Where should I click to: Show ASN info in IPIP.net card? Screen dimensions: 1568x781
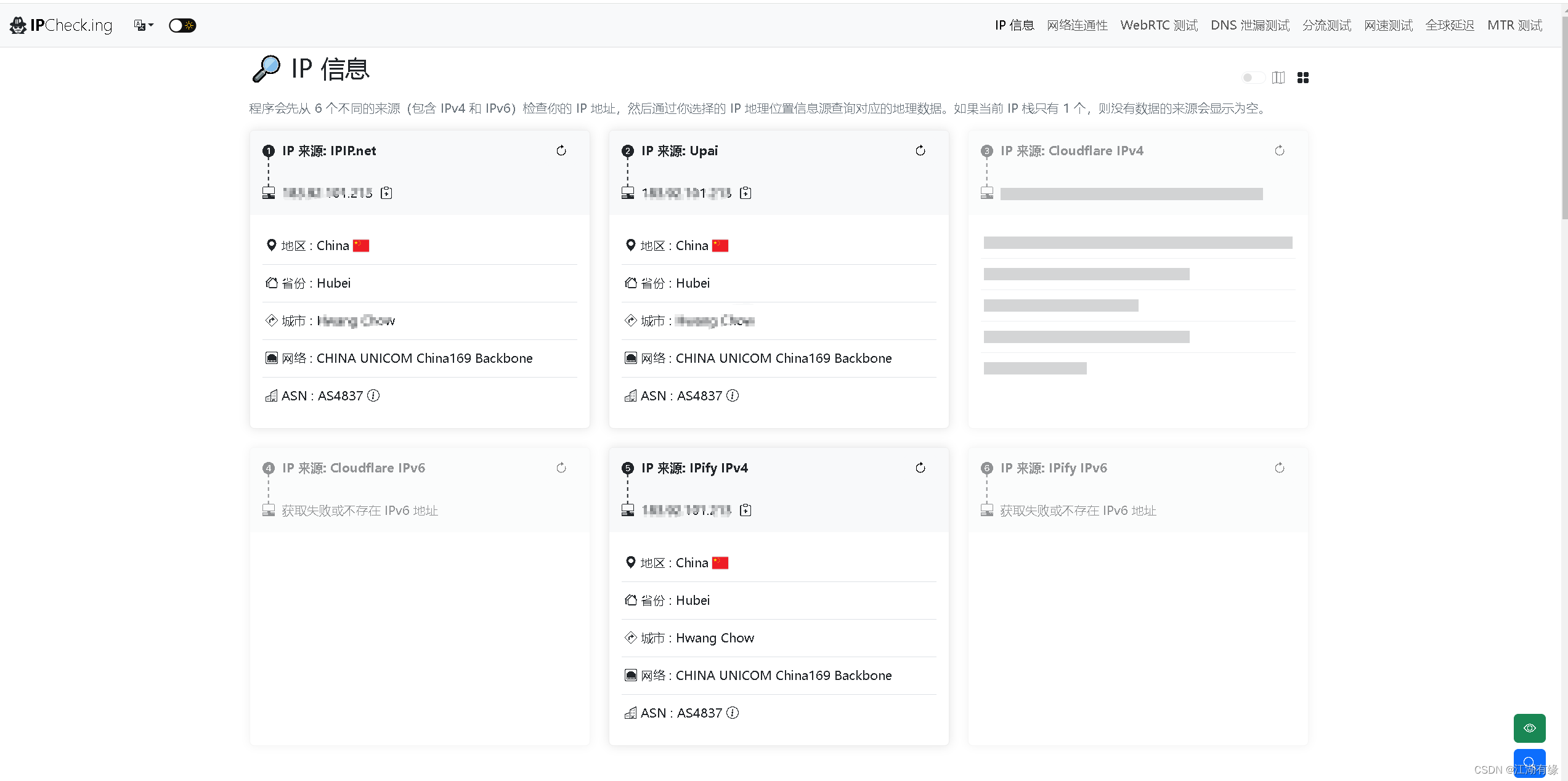pos(373,396)
